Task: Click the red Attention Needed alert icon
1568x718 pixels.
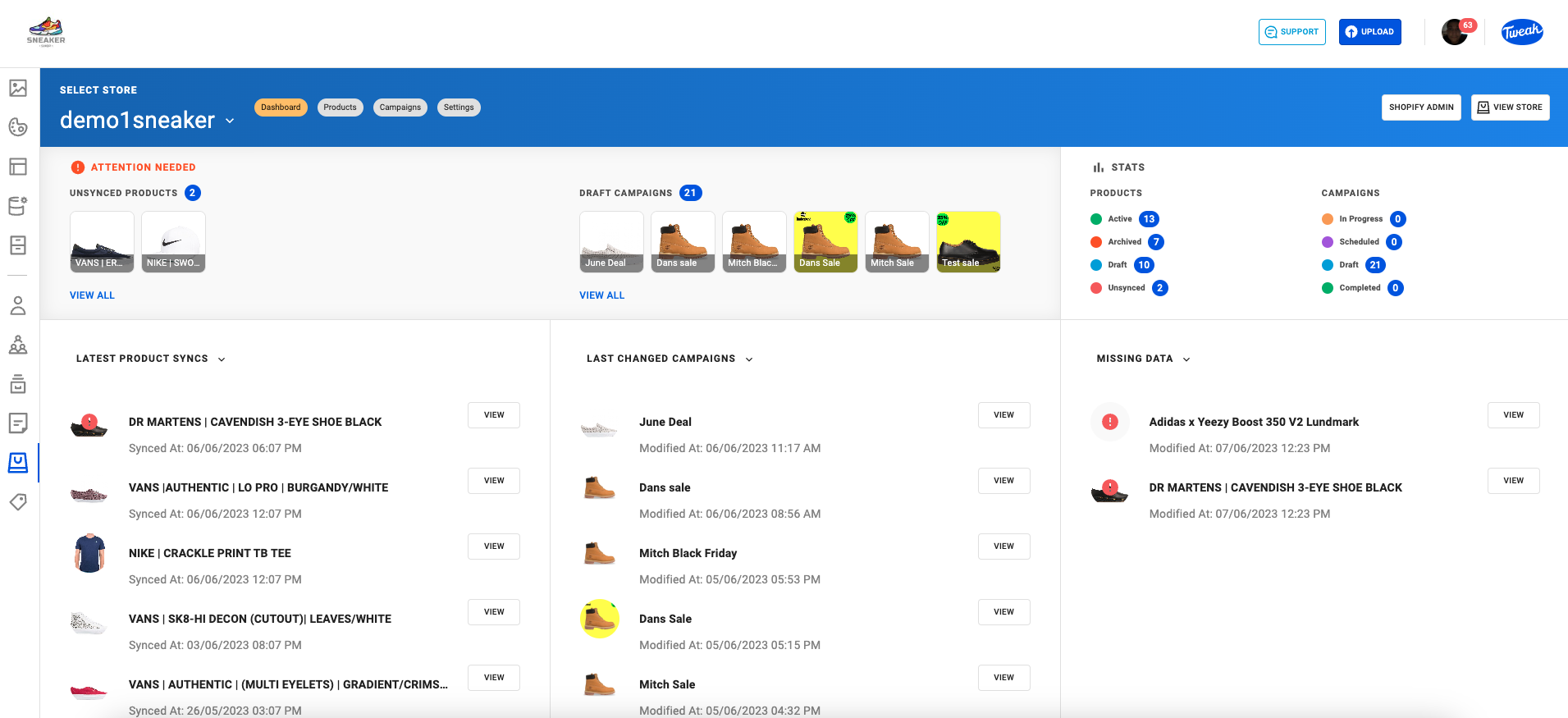Action: pyautogui.click(x=78, y=167)
